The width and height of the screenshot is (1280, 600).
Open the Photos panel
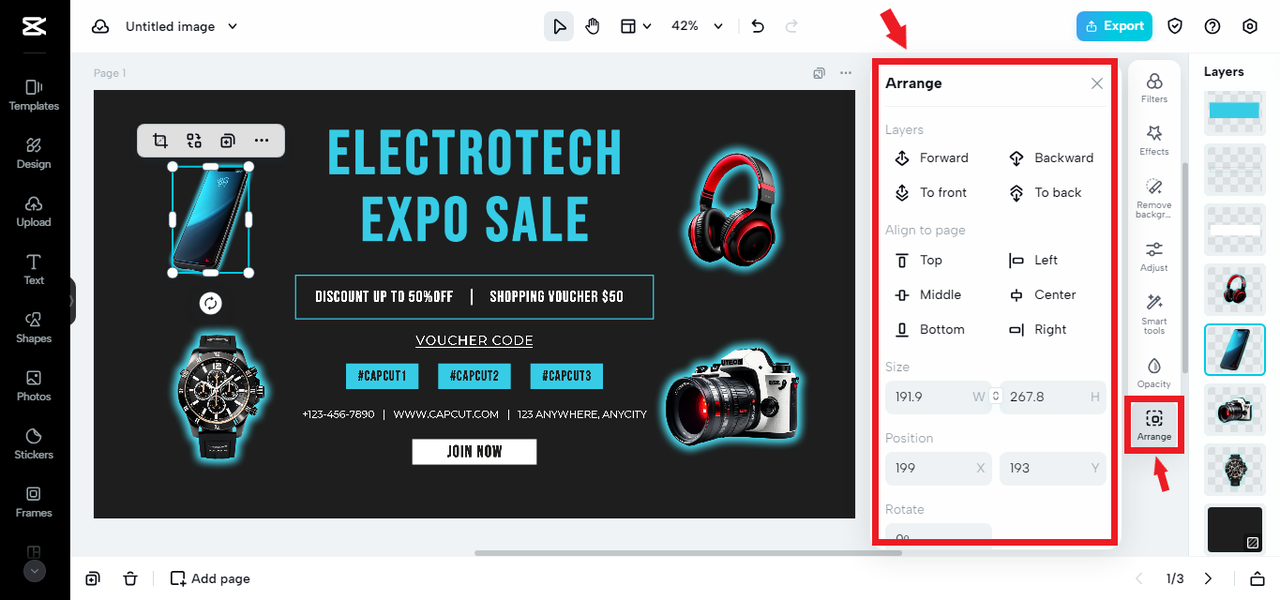34,385
